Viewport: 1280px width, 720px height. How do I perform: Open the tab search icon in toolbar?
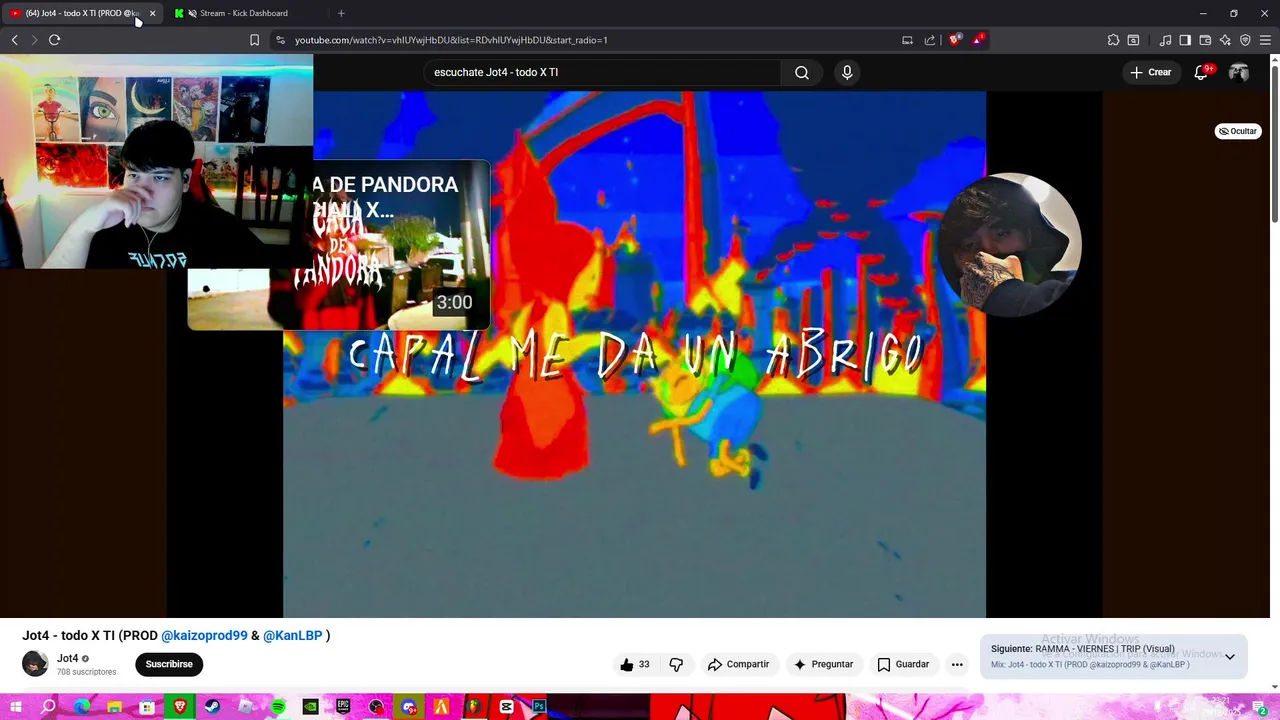1133,40
